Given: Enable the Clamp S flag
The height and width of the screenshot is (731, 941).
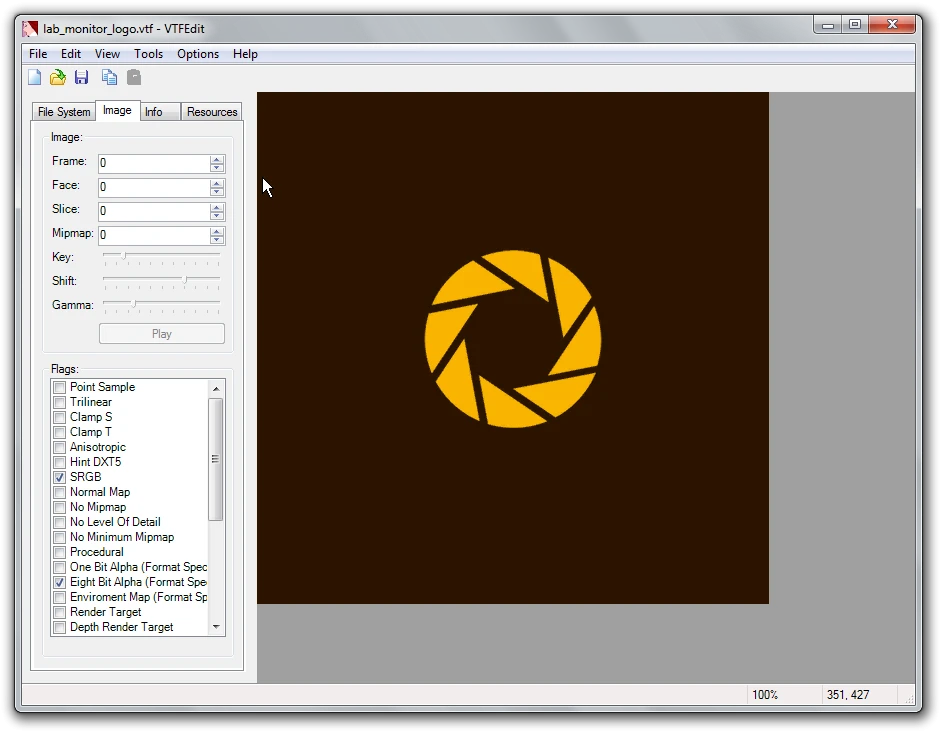Looking at the screenshot, I should (x=60, y=418).
